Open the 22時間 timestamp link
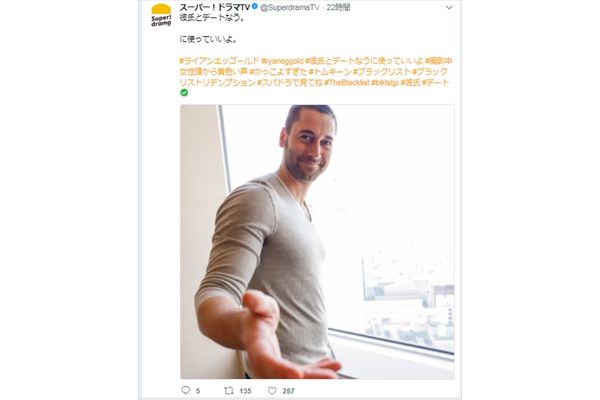The height and width of the screenshot is (400, 600). [x=338, y=8]
